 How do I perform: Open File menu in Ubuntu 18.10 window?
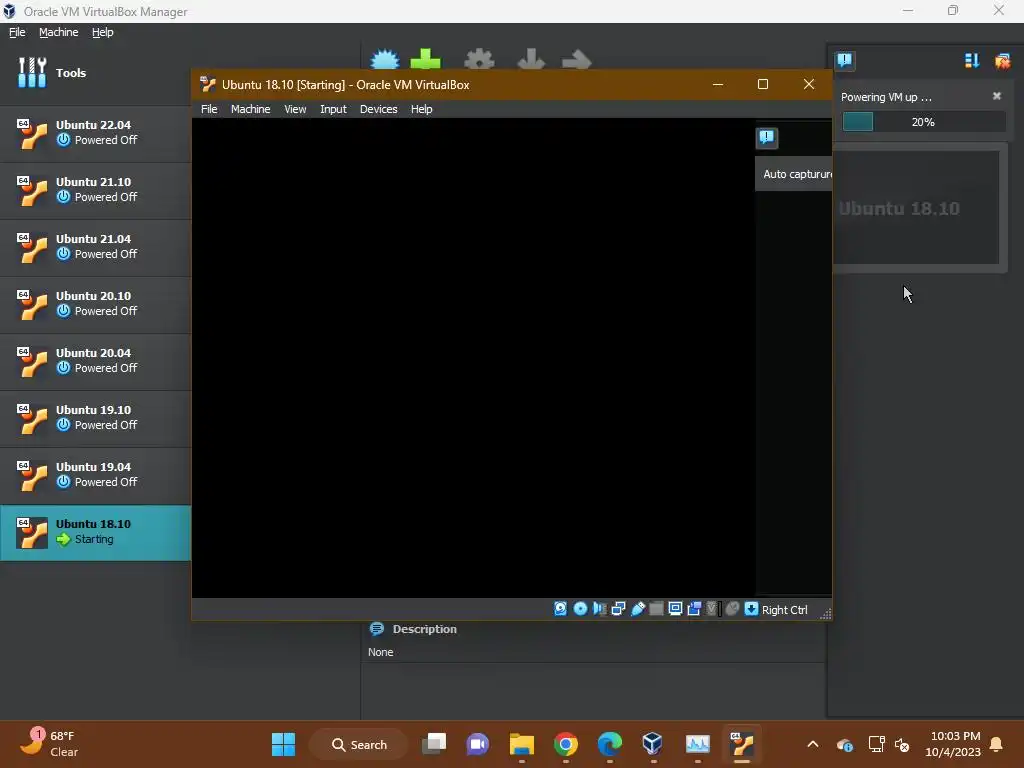209,109
